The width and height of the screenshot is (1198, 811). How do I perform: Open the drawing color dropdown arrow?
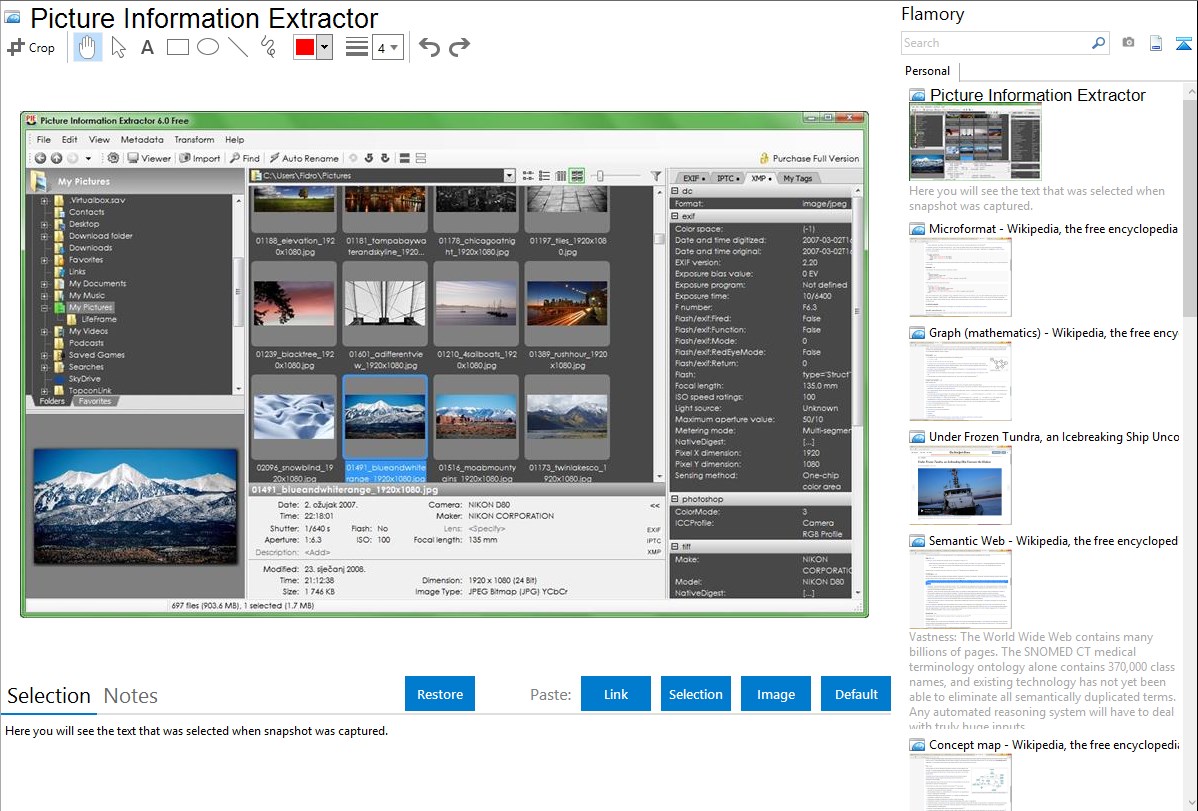tap(325, 47)
